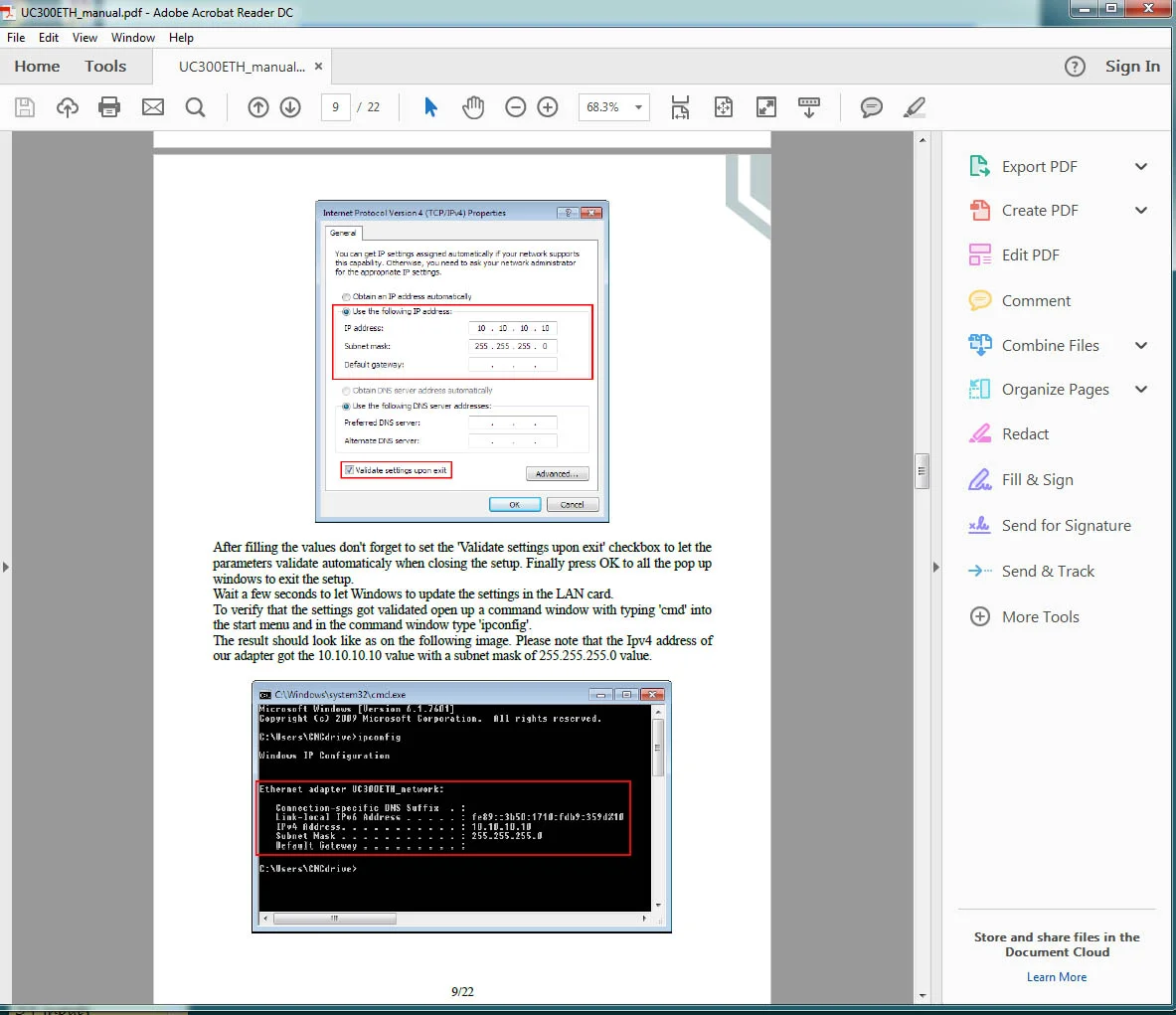Expand the Export PDF chevron
The image size is (1176, 1015).
tap(1141, 167)
